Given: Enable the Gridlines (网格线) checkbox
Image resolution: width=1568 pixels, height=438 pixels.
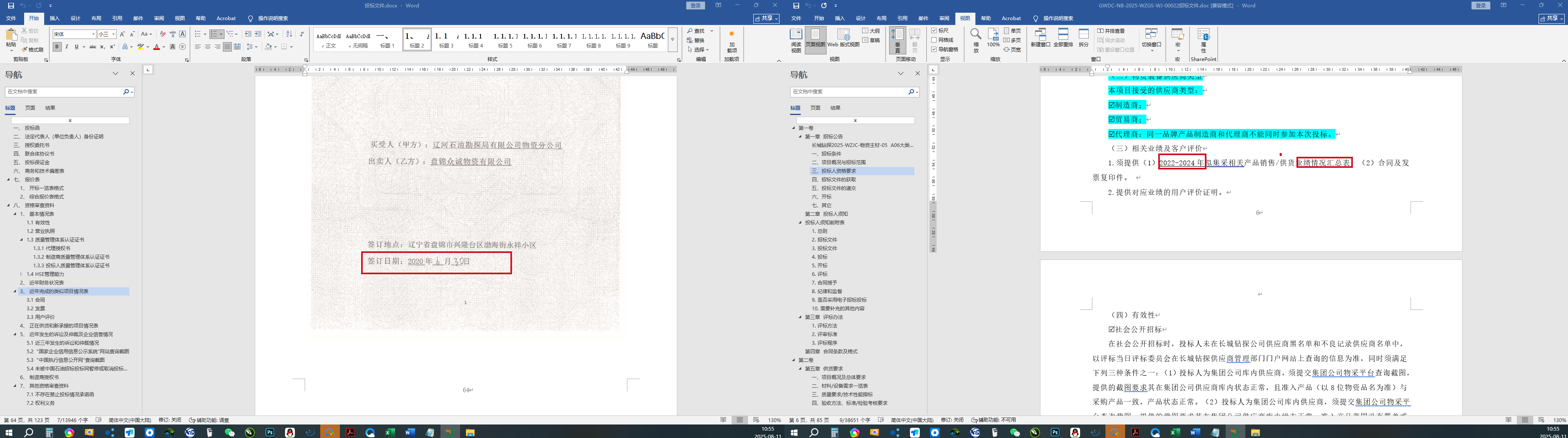Looking at the screenshot, I should point(935,40).
